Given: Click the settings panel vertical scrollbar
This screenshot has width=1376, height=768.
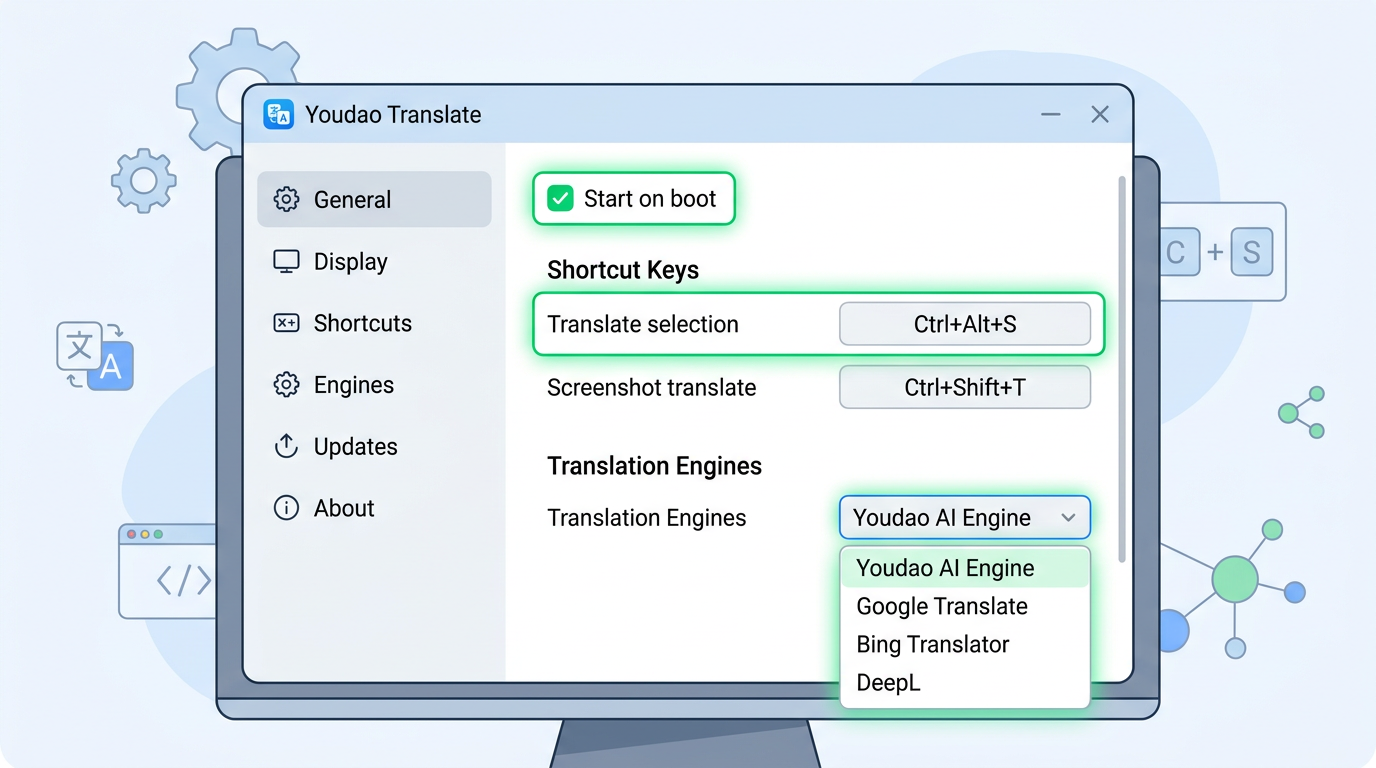Looking at the screenshot, I should point(1122,369).
